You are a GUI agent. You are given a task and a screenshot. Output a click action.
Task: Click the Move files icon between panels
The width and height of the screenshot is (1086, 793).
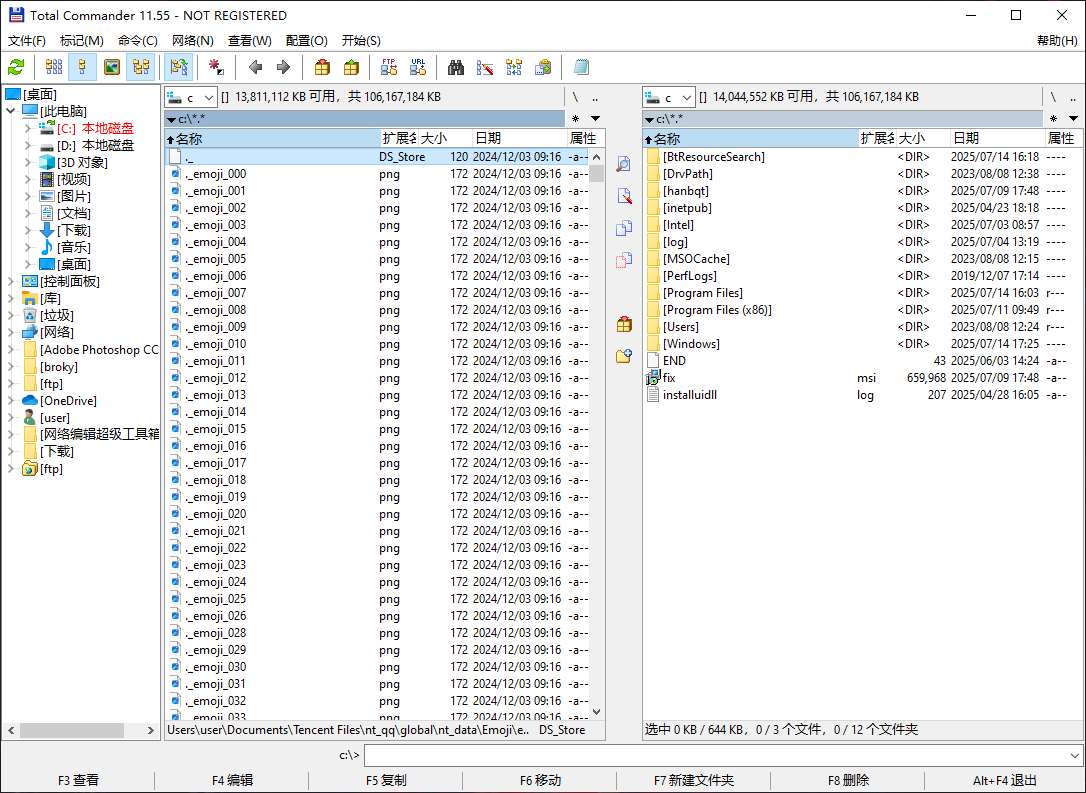point(623,260)
